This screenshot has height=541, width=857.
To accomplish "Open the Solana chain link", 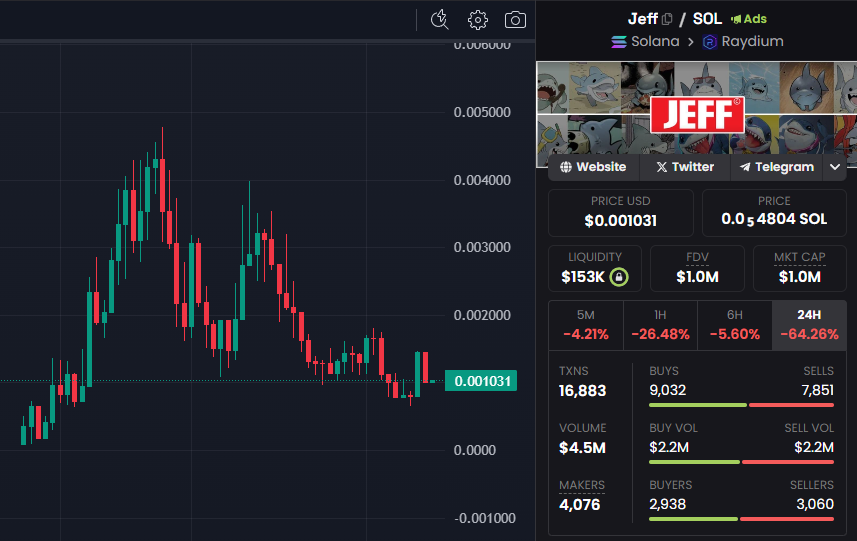I will [x=655, y=42].
